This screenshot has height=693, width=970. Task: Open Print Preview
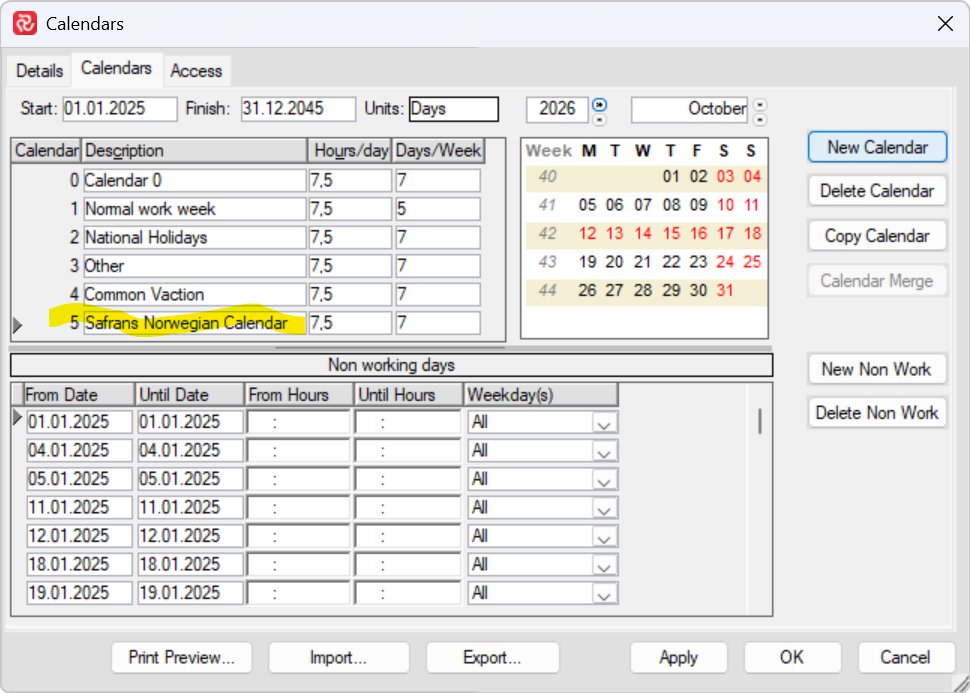click(x=181, y=657)
